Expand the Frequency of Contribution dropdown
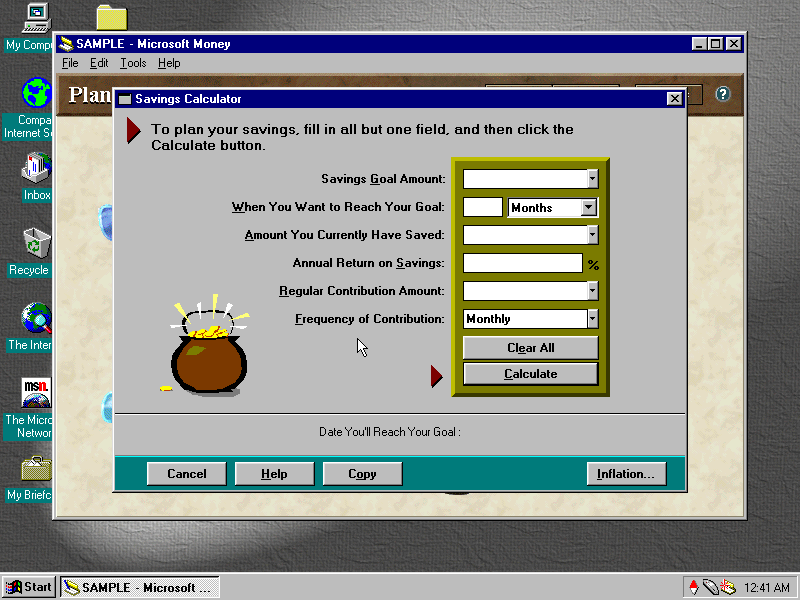This screenshot has height=600, width=800. 592,319
